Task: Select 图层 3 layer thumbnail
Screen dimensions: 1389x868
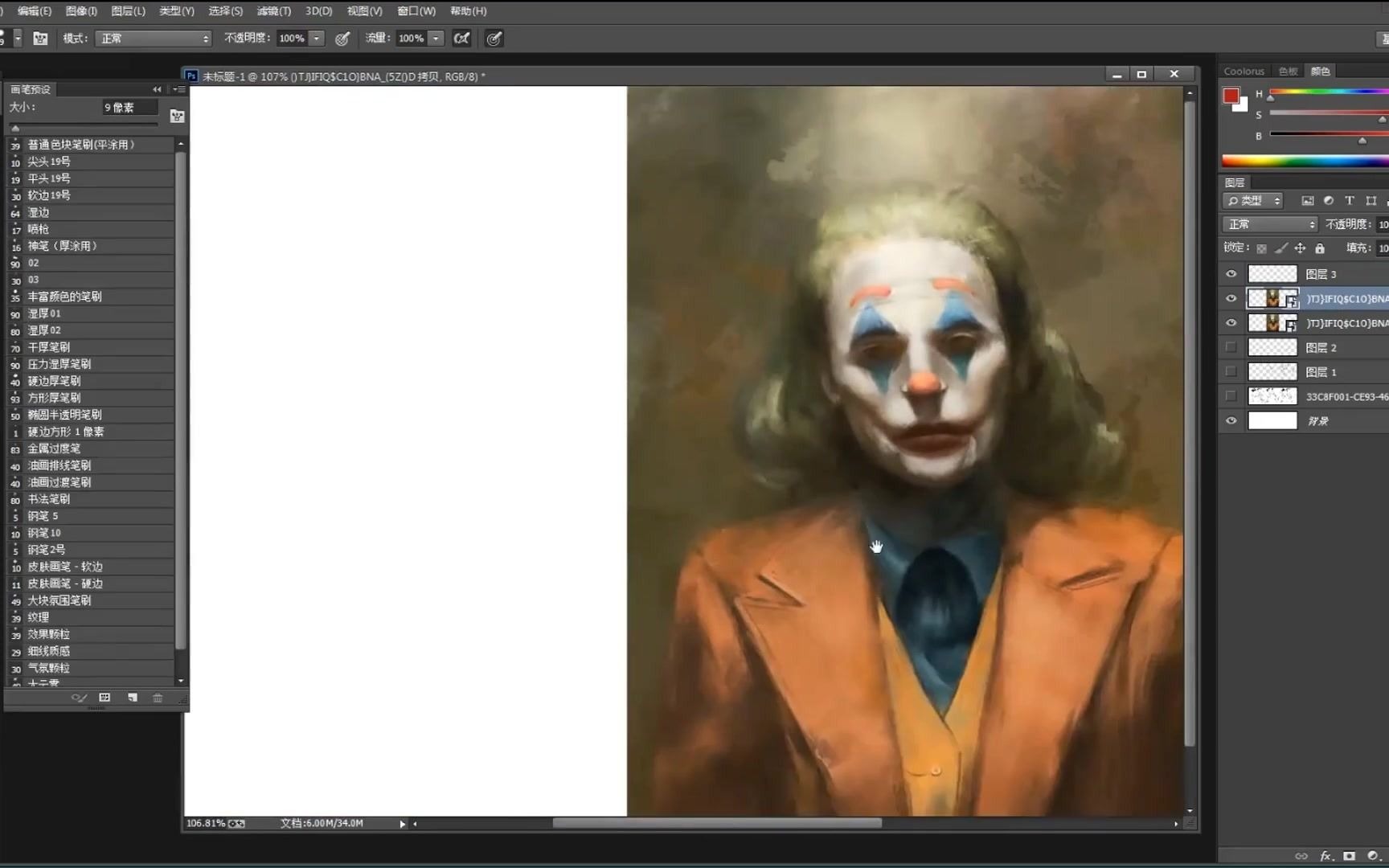Action: click(1272, 274)
